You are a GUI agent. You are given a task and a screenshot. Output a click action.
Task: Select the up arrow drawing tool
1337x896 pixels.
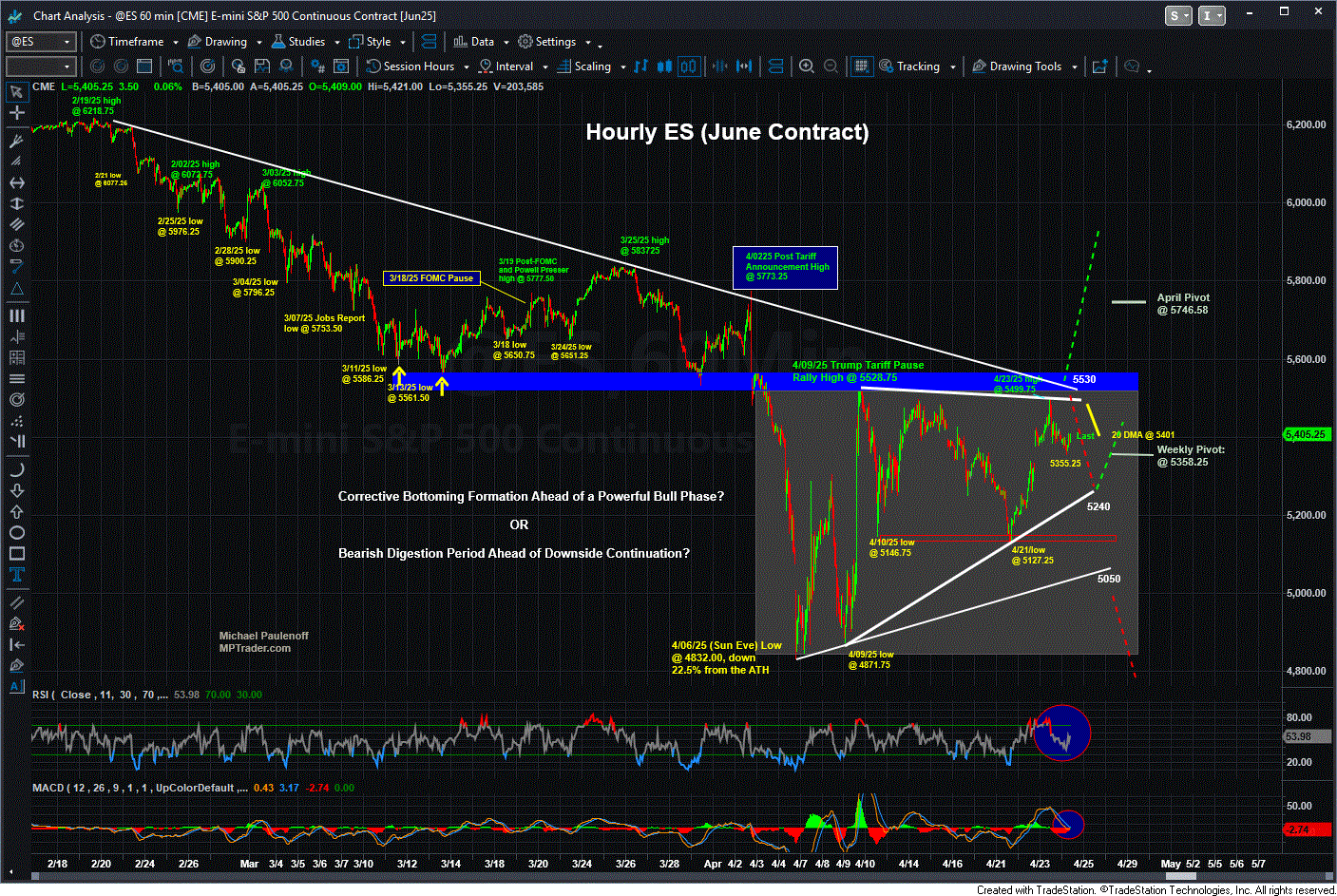[x=16, y=511]
